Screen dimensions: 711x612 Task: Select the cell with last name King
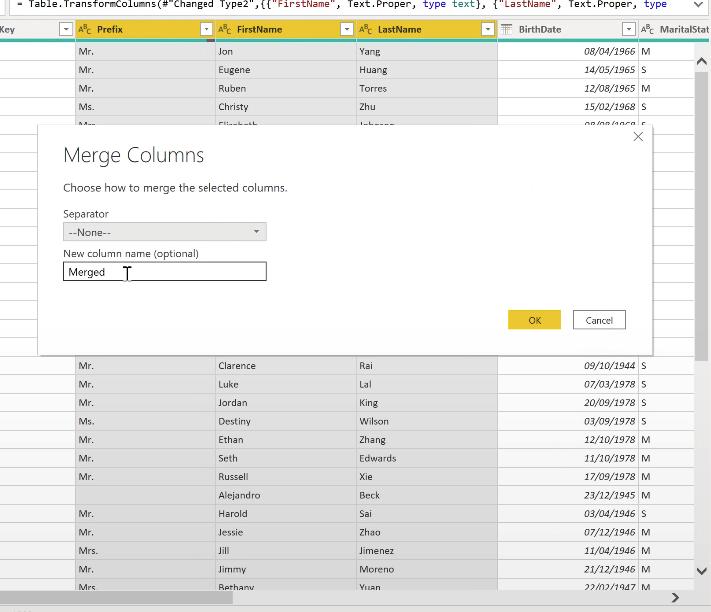(x=427, y=403)
